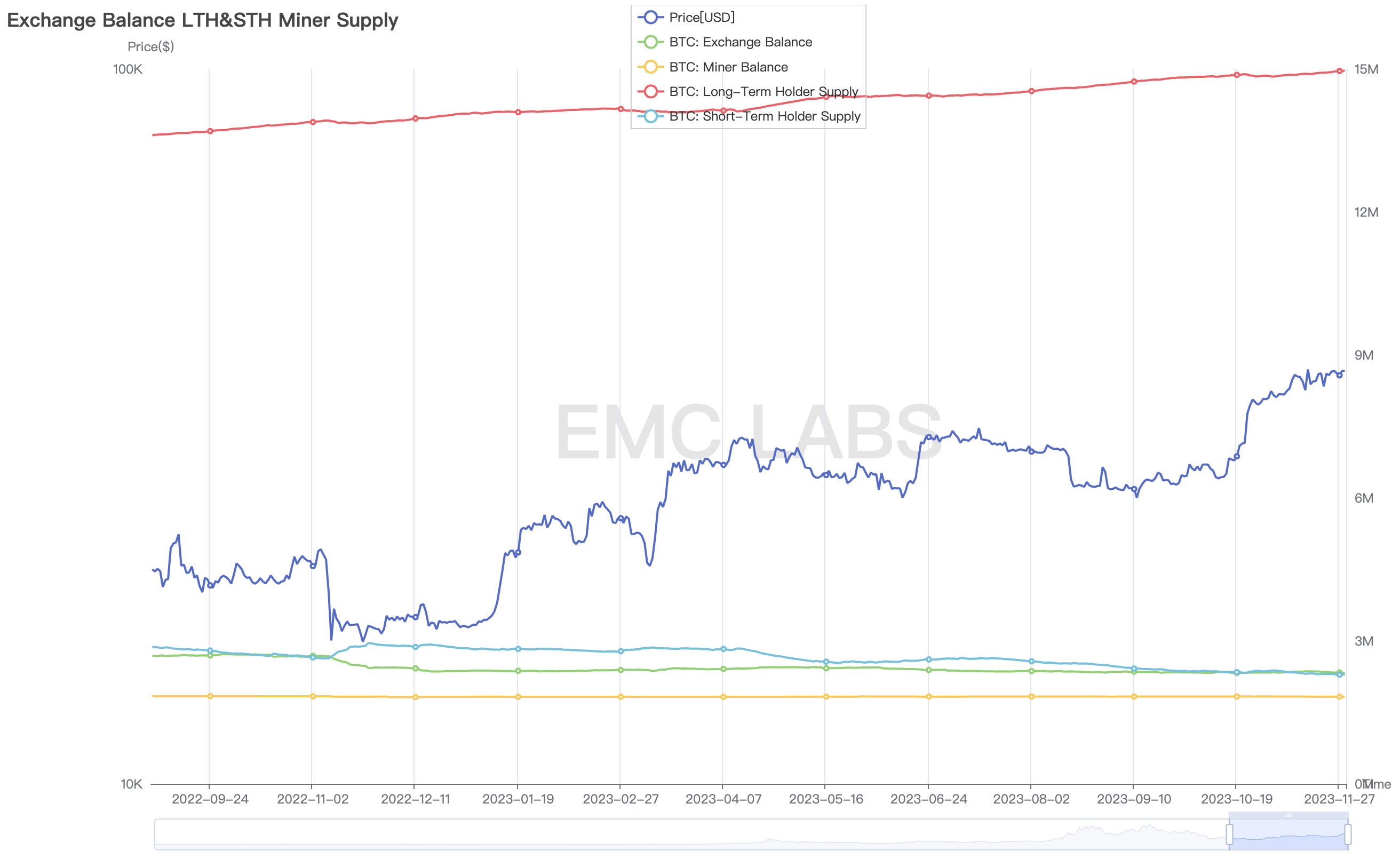Click the top drag grip of the zoom range
The width and height of the screenshot is (1400, 859).
click(x=1288, y=815)
